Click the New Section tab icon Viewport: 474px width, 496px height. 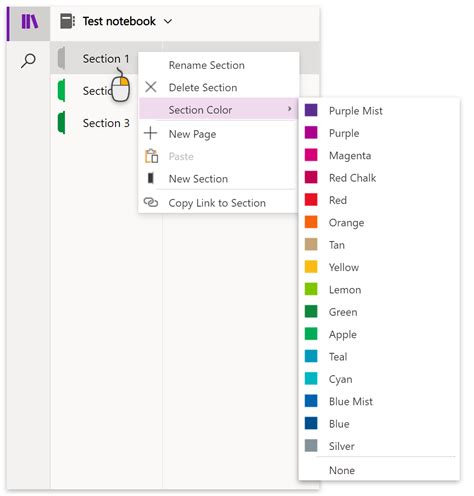click(151, 178)
